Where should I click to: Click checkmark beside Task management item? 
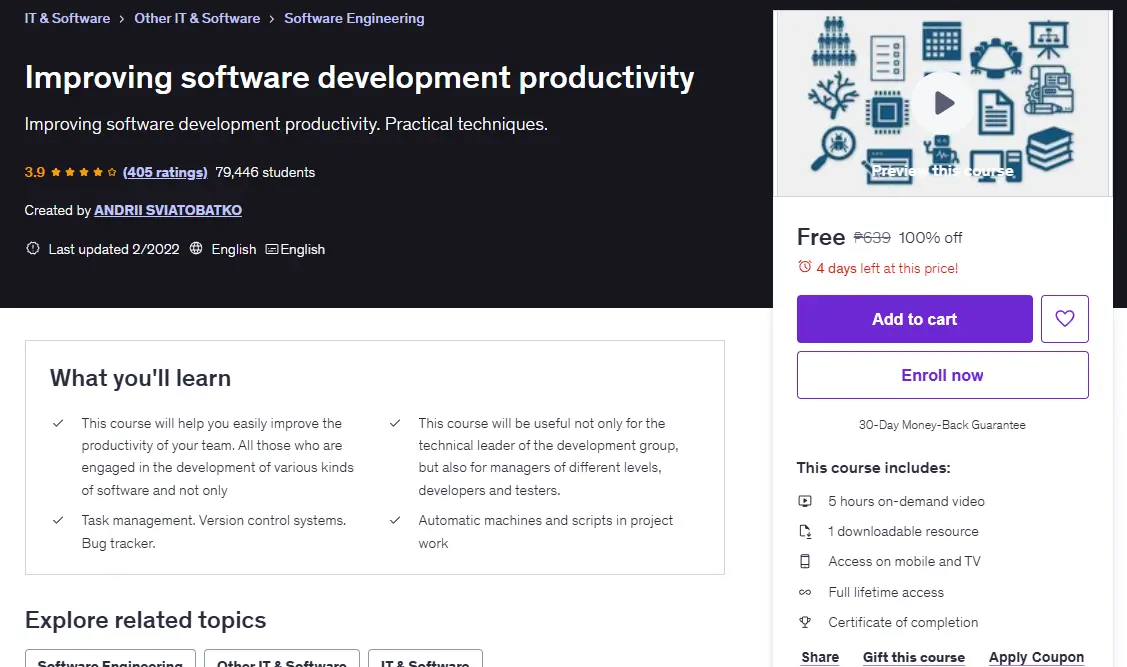click(58, 520)
